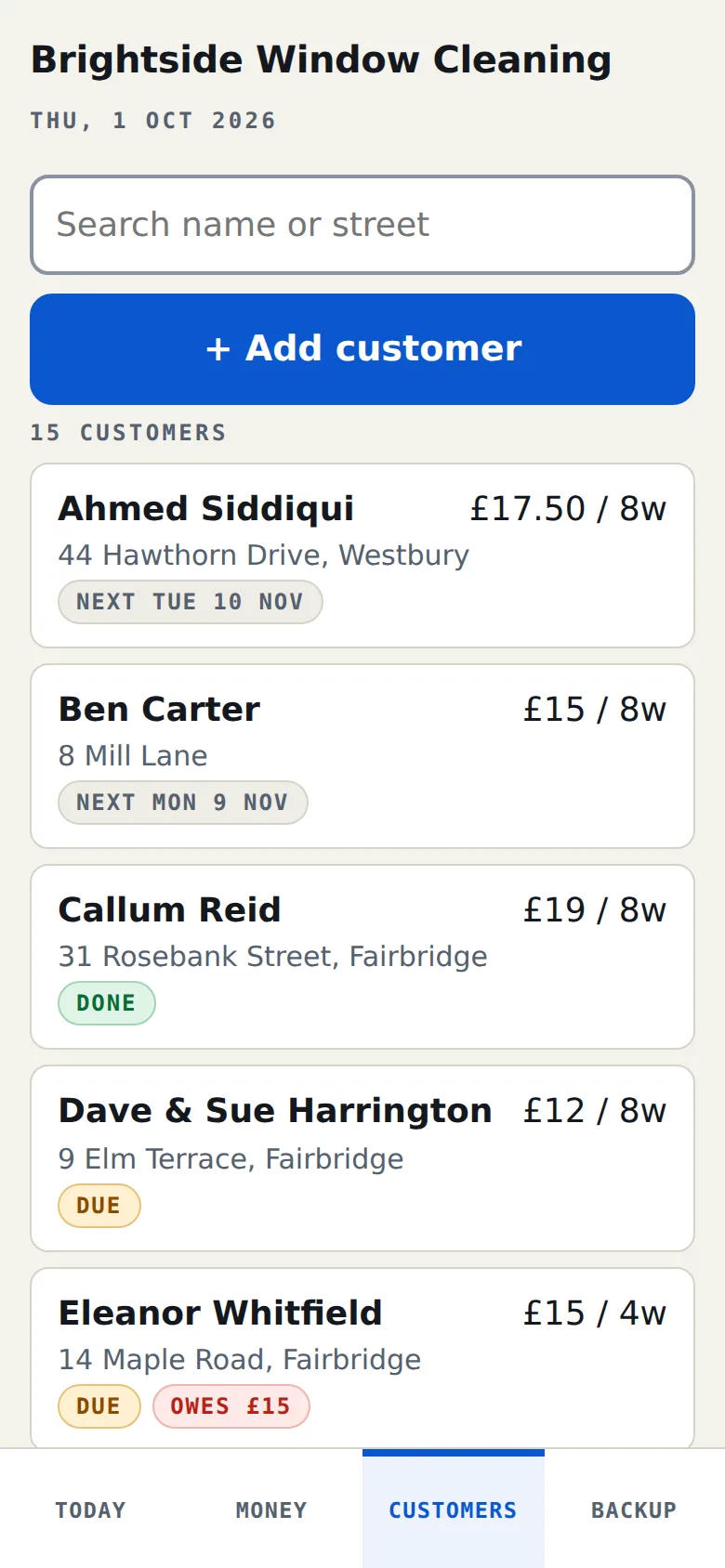Click the Search name or street field
The image size is (725, 1568).
pos(362,225)
